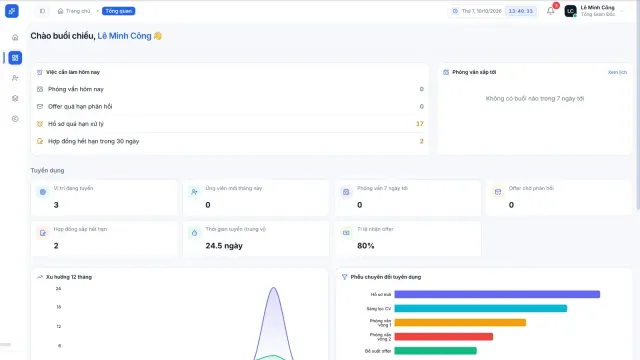The image size is (640, 360).
Task: Click the Vị trí đang tuyển value 3
Action: (x=56, y=205)
